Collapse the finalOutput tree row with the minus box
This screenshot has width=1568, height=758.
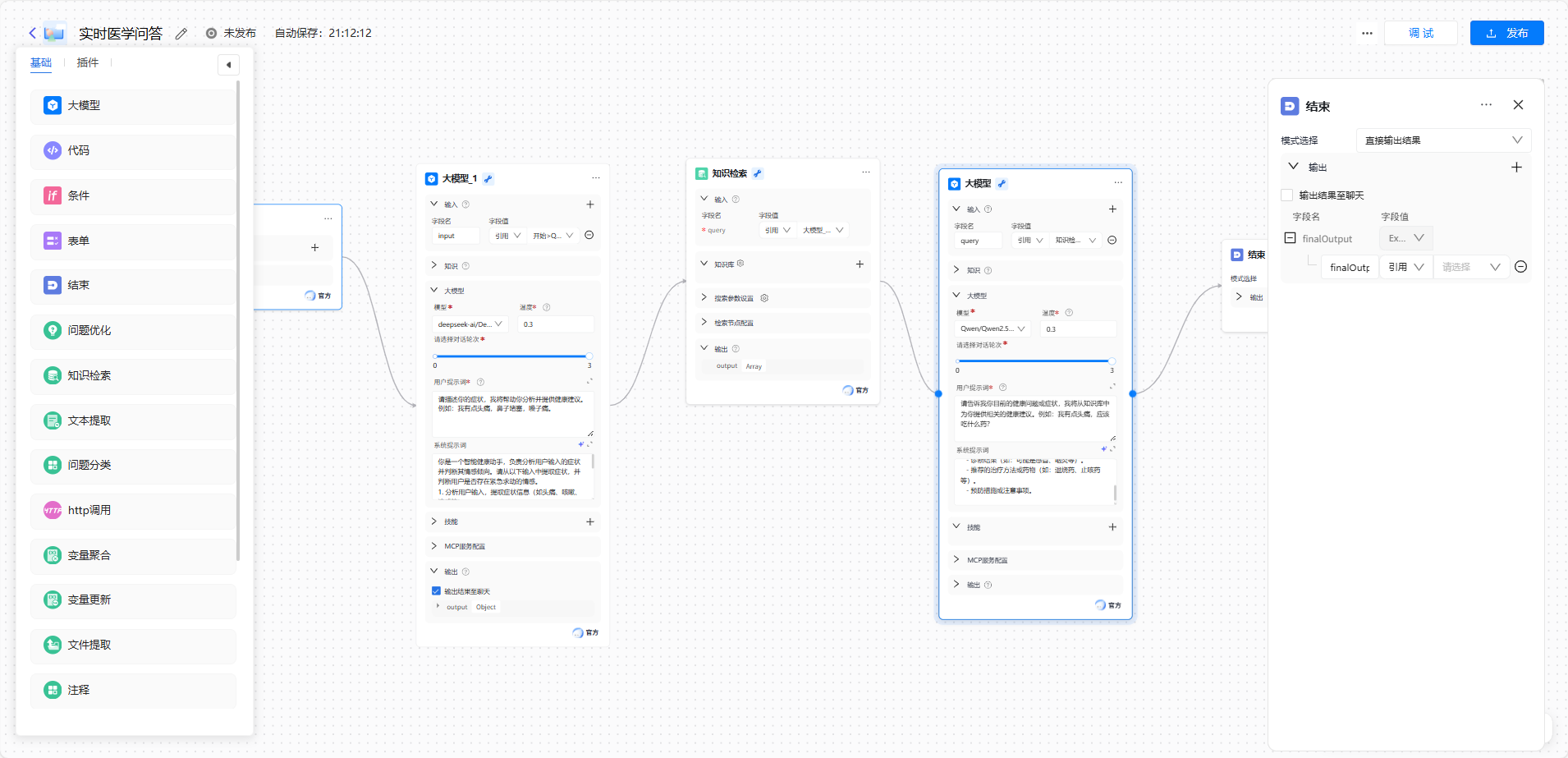click(1290, 238)
